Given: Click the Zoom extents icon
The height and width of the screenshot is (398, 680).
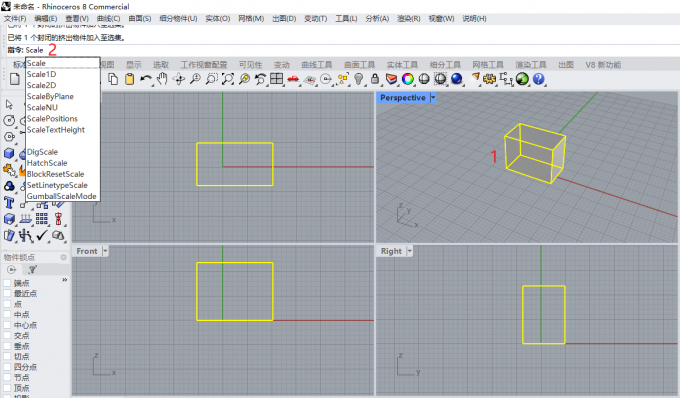Looking at the screenshot, I should click(228, 79).
